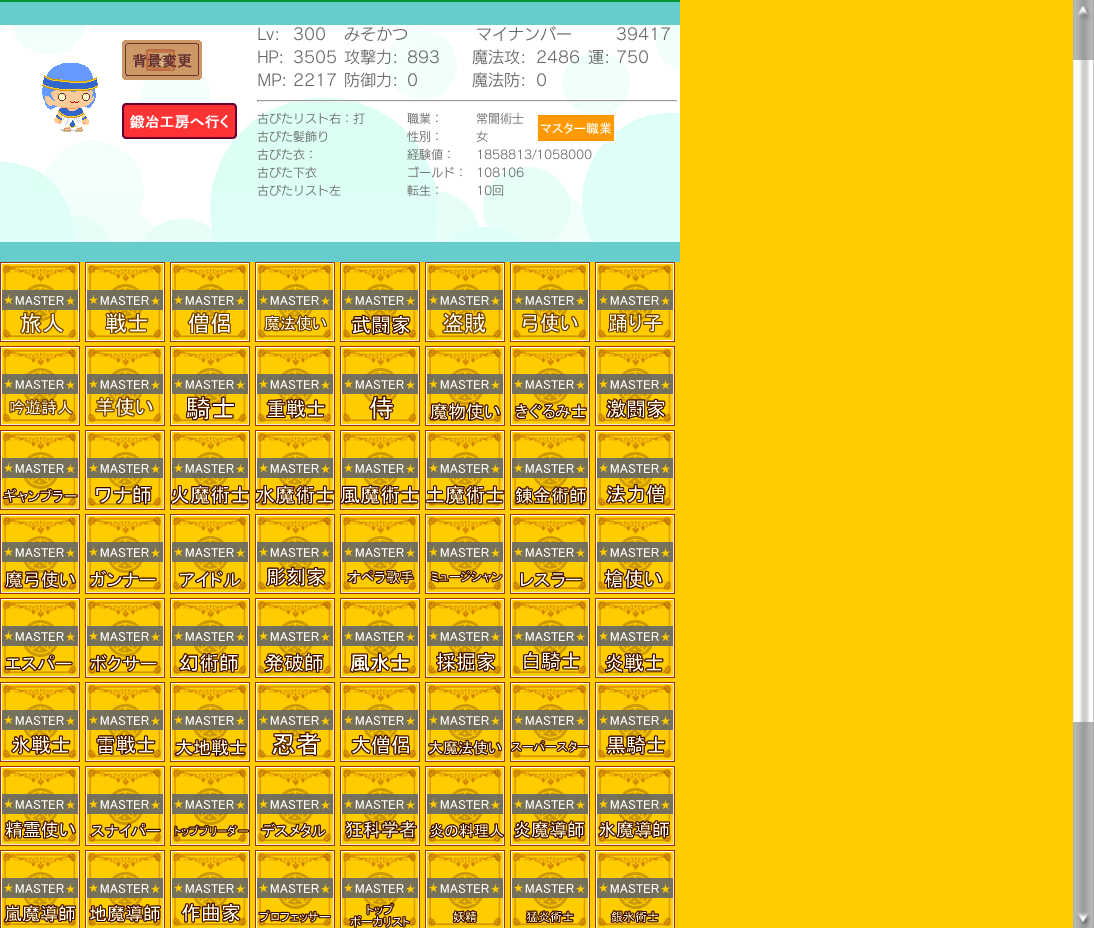Select the 風水士 job badge
Image resolution: width=1094 pixels, height=928 pixels.
(380, 638)
